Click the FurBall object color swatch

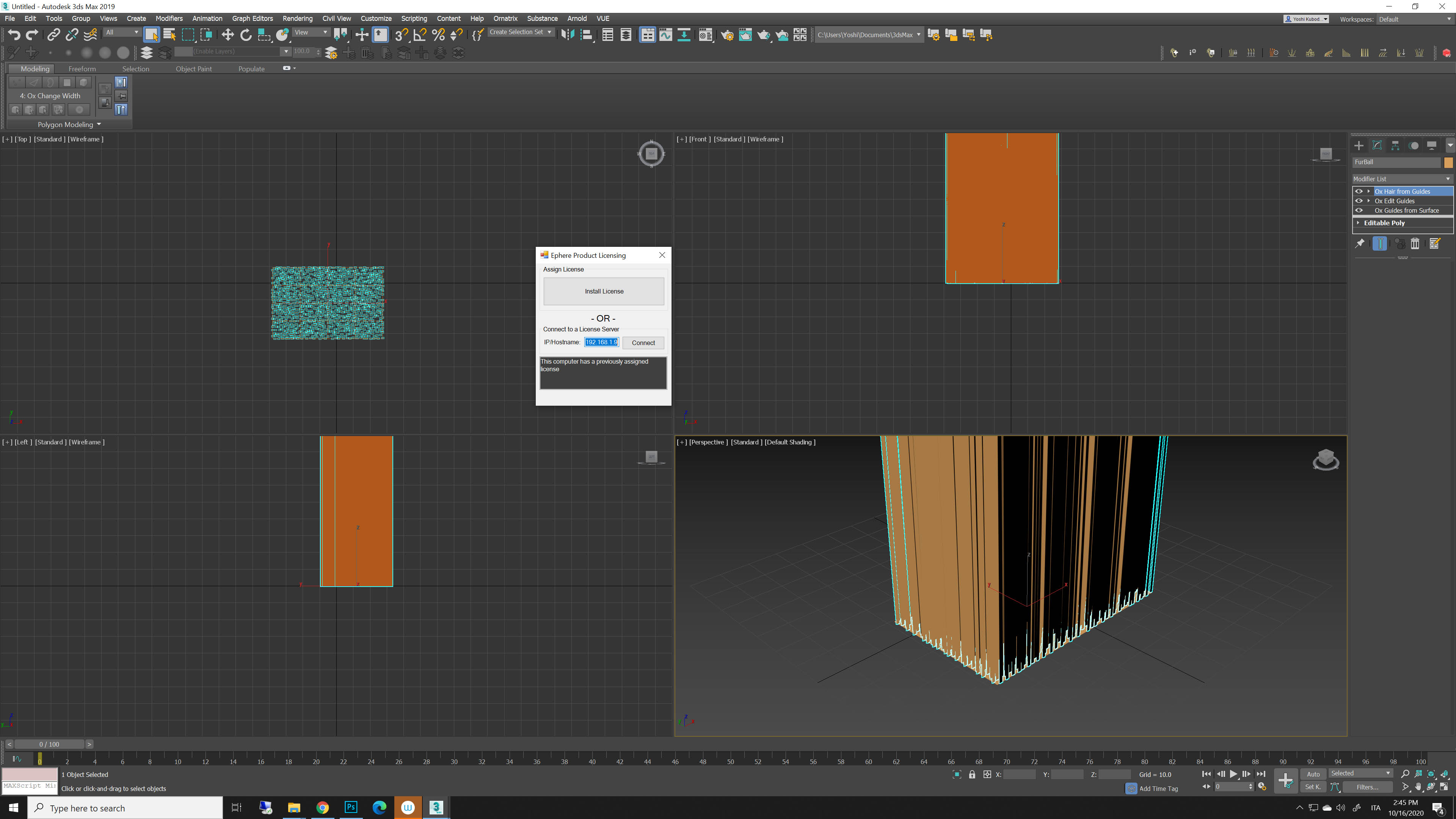pyautogui.click(x=1448, y=162)
